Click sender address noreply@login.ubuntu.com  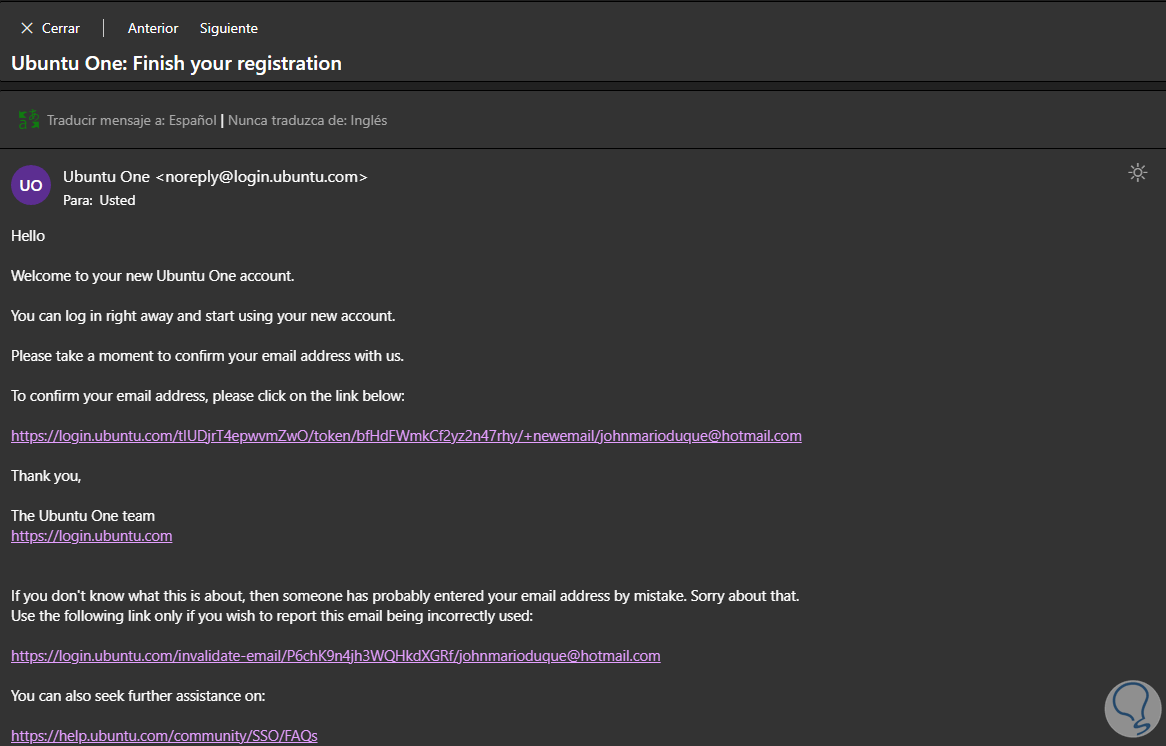click(x=262, y=176)
